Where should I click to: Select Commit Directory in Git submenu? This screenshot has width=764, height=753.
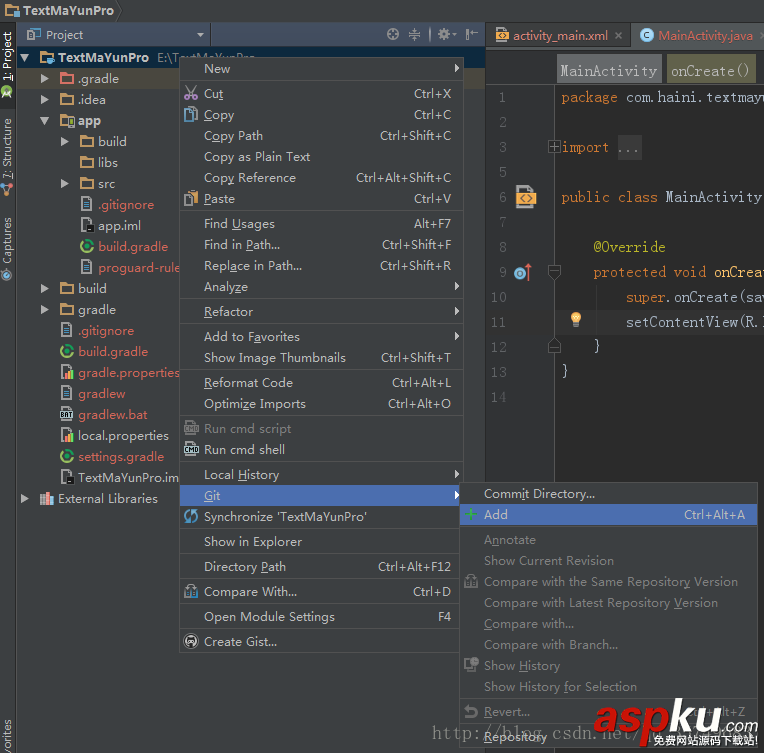tap(608, 493)
